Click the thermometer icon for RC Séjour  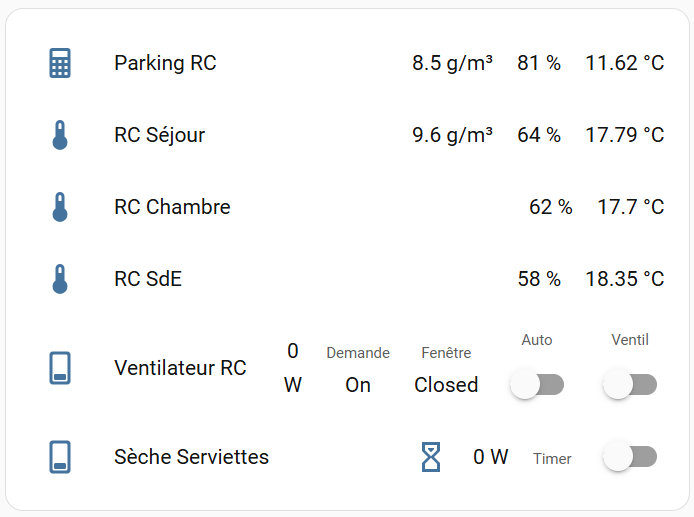(x=60, y=135)
